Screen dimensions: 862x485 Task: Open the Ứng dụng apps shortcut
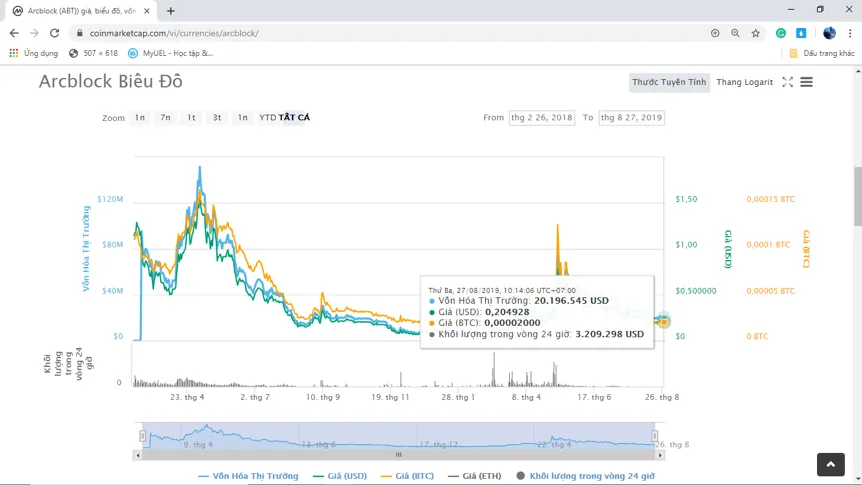point(34,53)
